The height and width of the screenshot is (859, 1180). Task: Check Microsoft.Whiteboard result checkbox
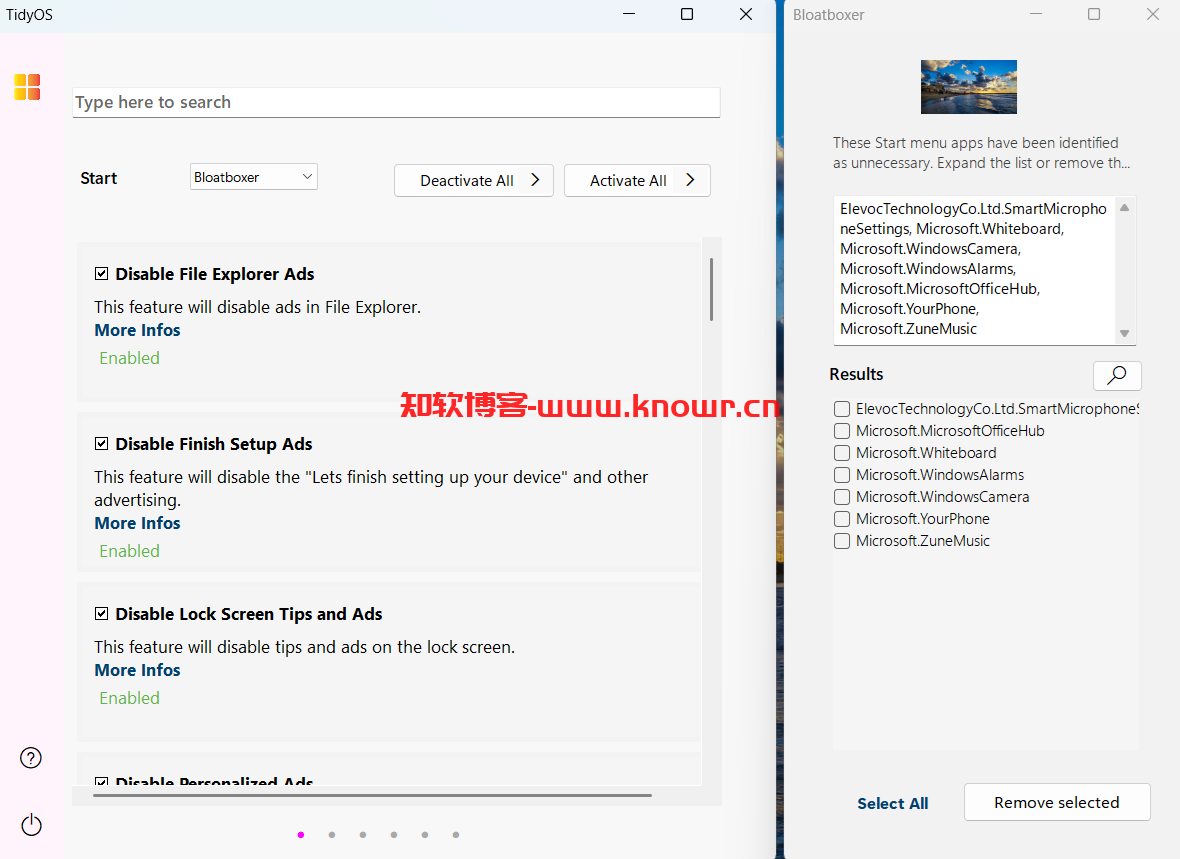pos(842,453)
